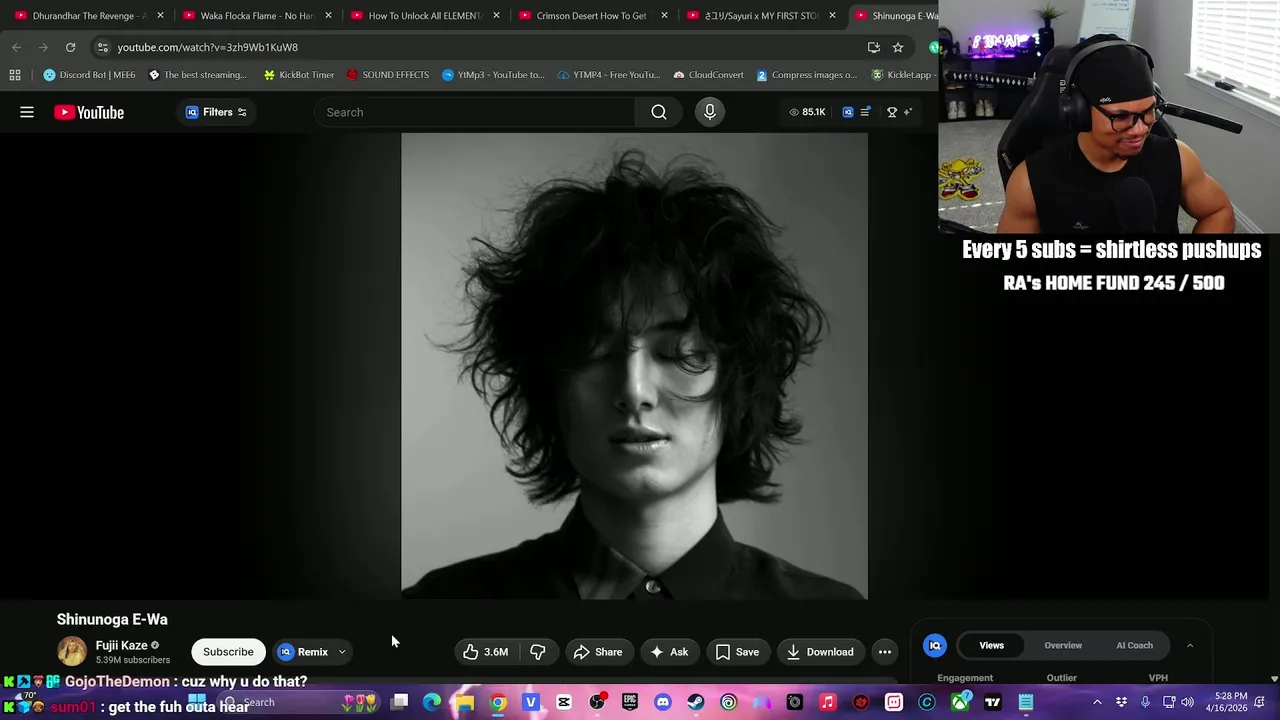Dislike the Shinunoga E-Wa video
The width and height of the screenshot is (1280, 720).
click(x=538, y=652)
